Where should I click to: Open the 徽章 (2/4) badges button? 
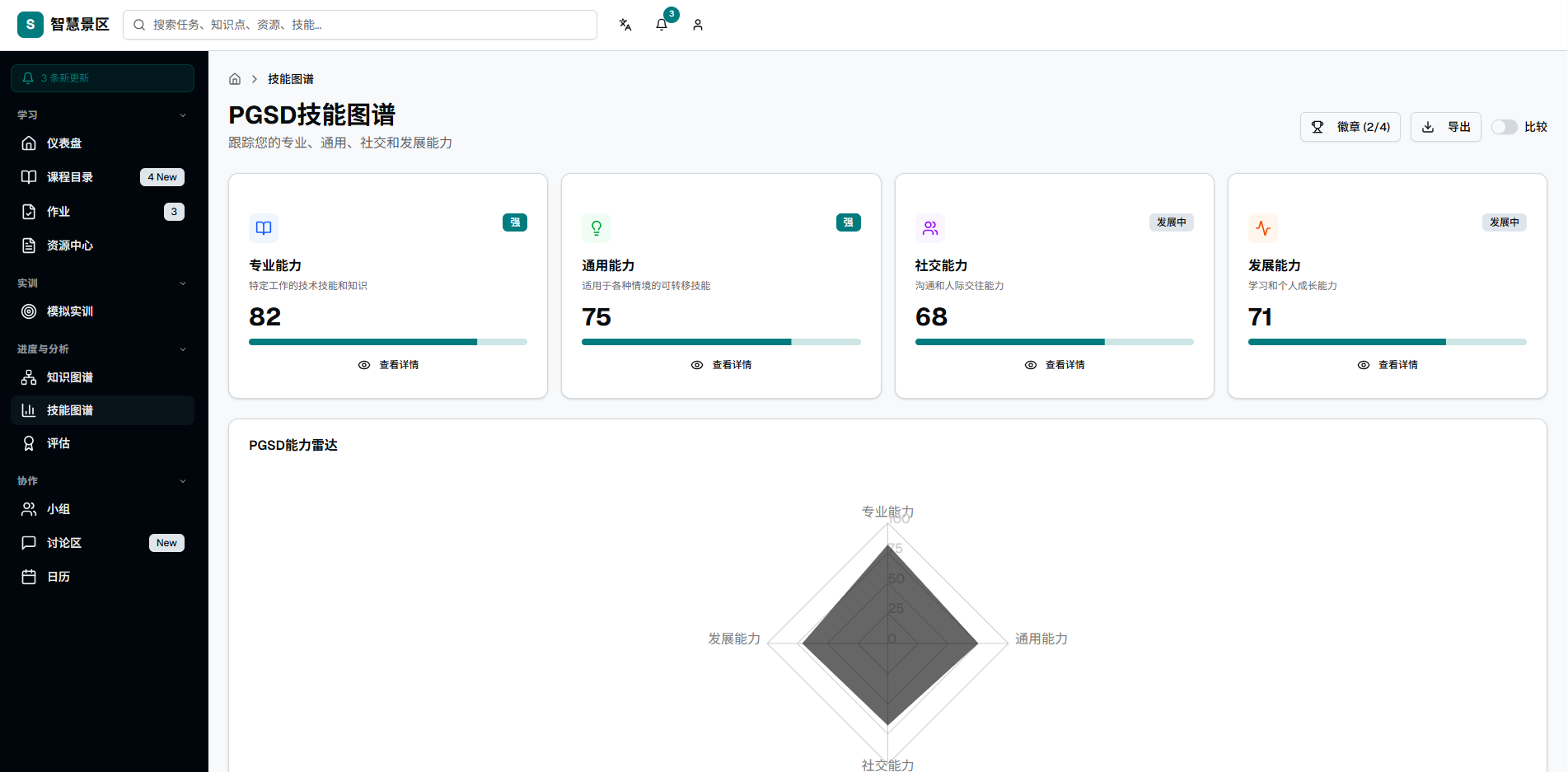(x=1350, y=127)
